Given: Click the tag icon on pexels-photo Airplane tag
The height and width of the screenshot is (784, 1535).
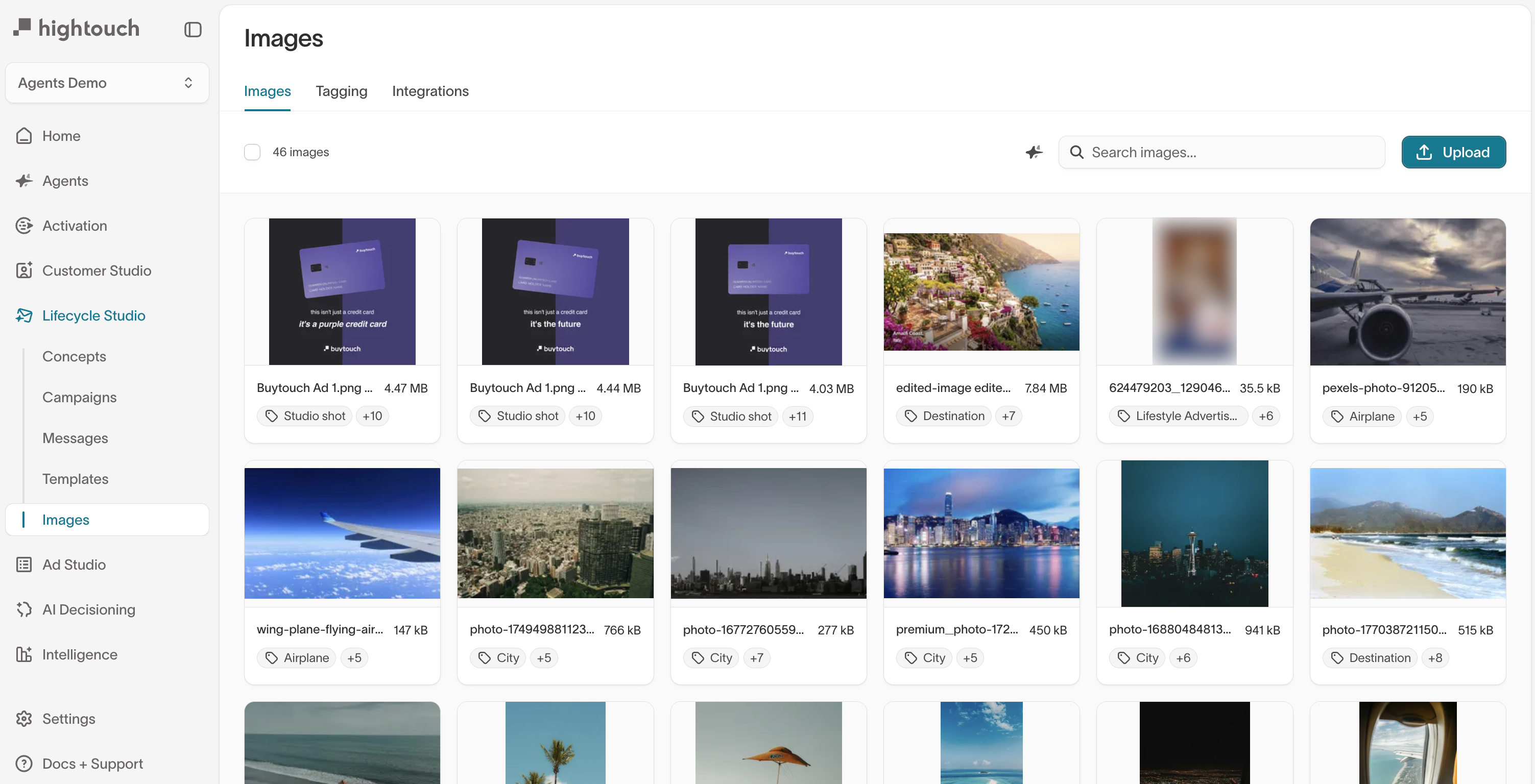Looking at the screenshot, I should [x=1336, y=416].
